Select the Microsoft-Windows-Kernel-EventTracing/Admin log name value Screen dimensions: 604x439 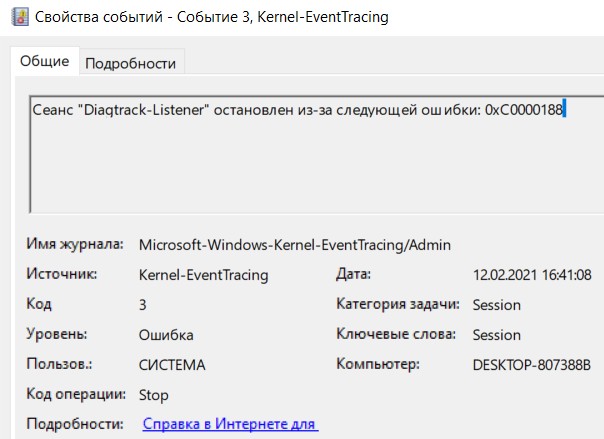coord(295,244)
